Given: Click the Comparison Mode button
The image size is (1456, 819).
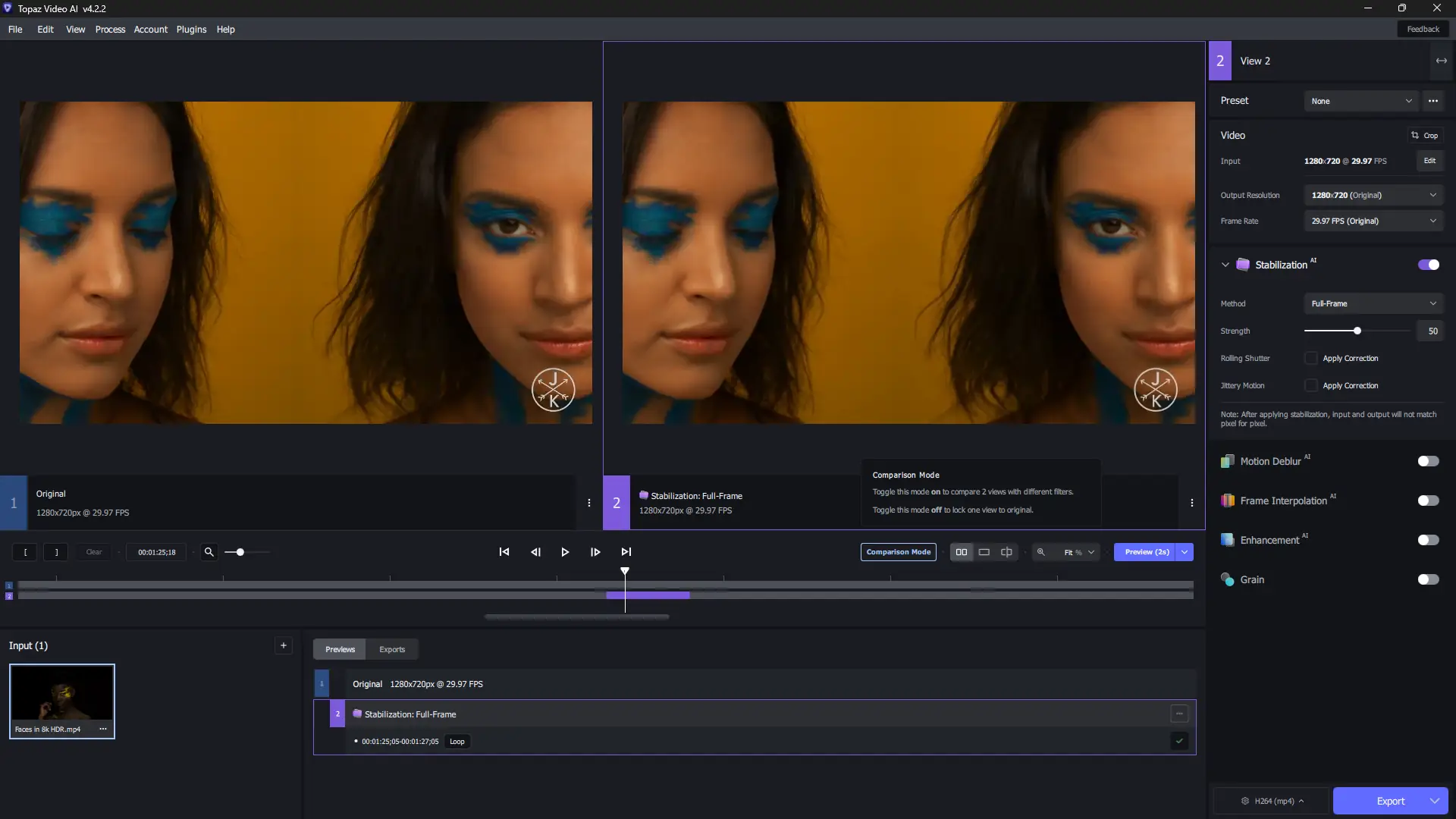Looking at the screenshot, I should coord(898,552).
